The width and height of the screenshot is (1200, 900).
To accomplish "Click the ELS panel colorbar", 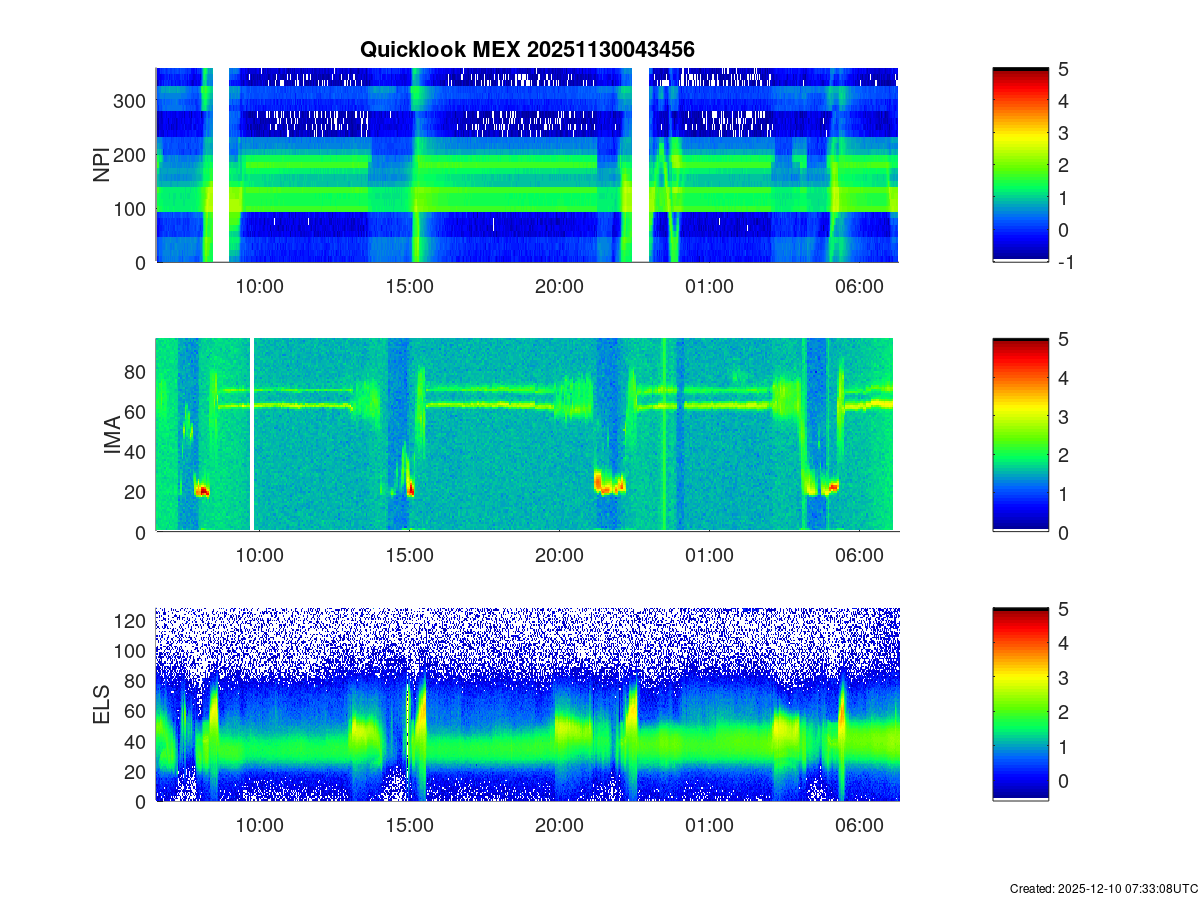I will [1020, 704].
